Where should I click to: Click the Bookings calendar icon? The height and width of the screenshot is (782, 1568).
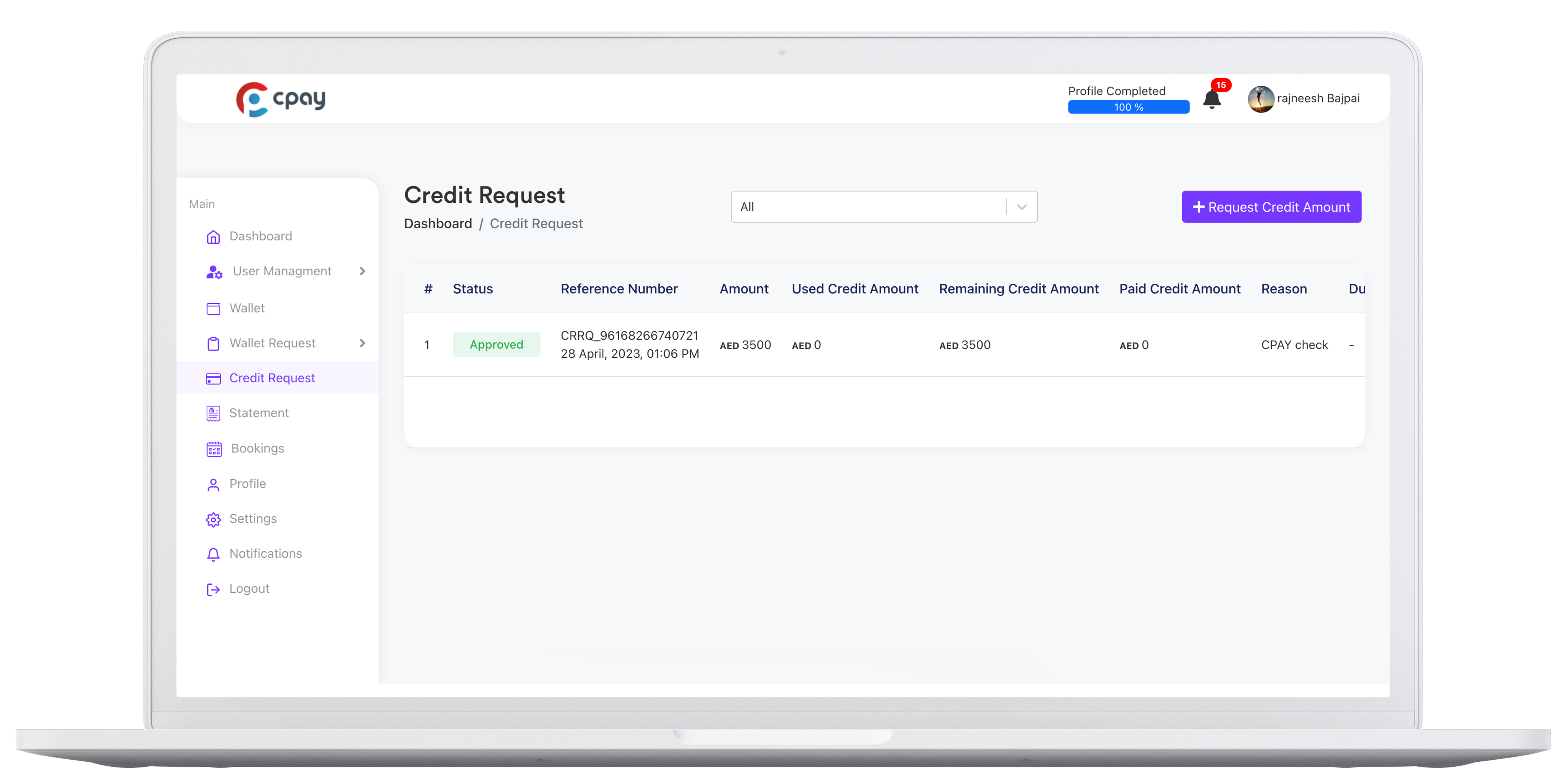(214, 449)
